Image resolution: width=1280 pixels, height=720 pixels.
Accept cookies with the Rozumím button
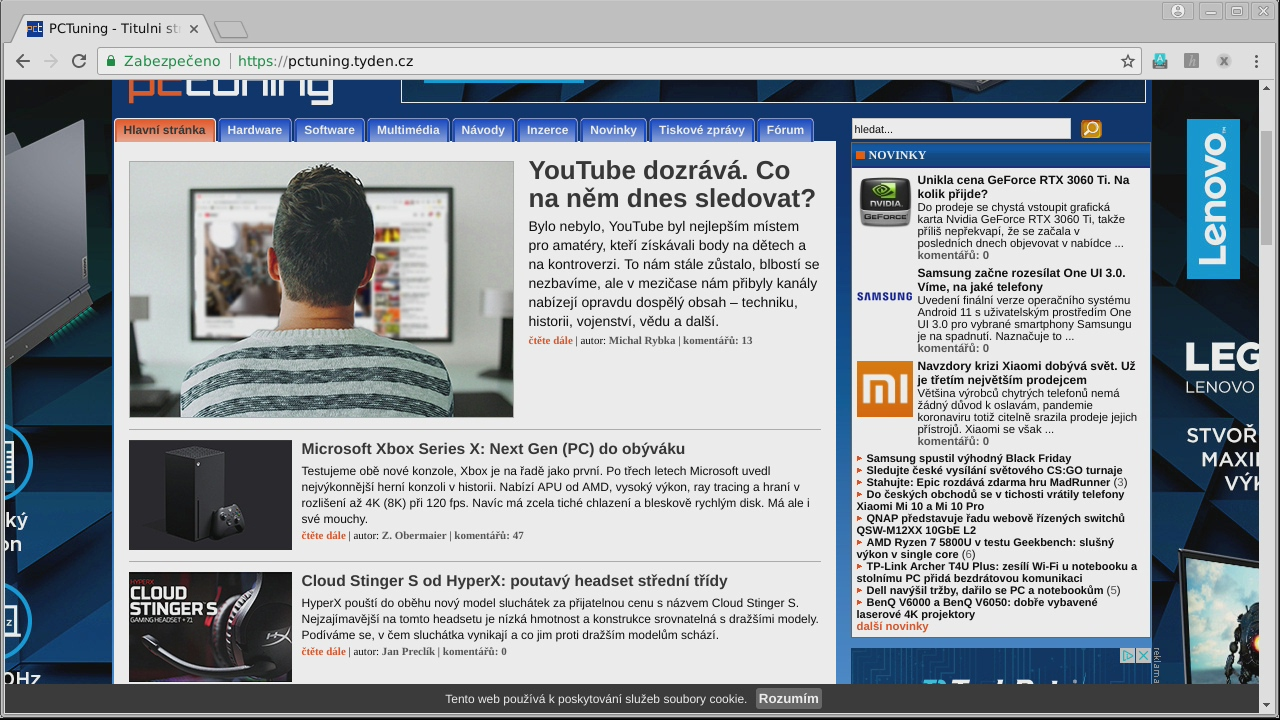pyautogui.click(x=789, y=698)
